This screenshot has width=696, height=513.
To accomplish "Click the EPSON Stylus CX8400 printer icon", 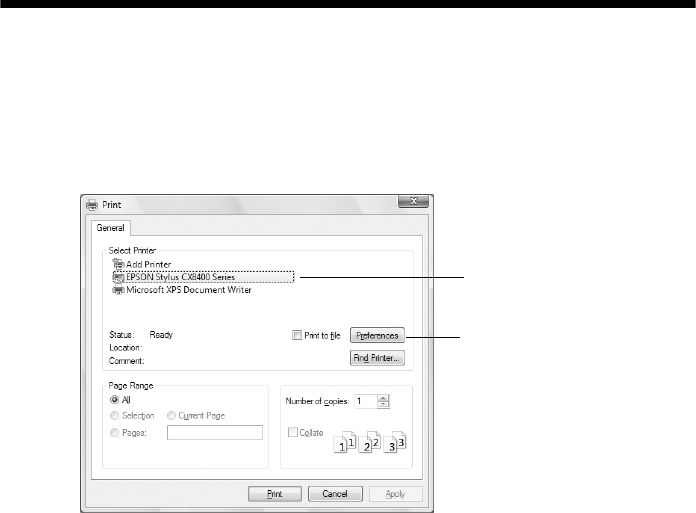I will (118, 277).
